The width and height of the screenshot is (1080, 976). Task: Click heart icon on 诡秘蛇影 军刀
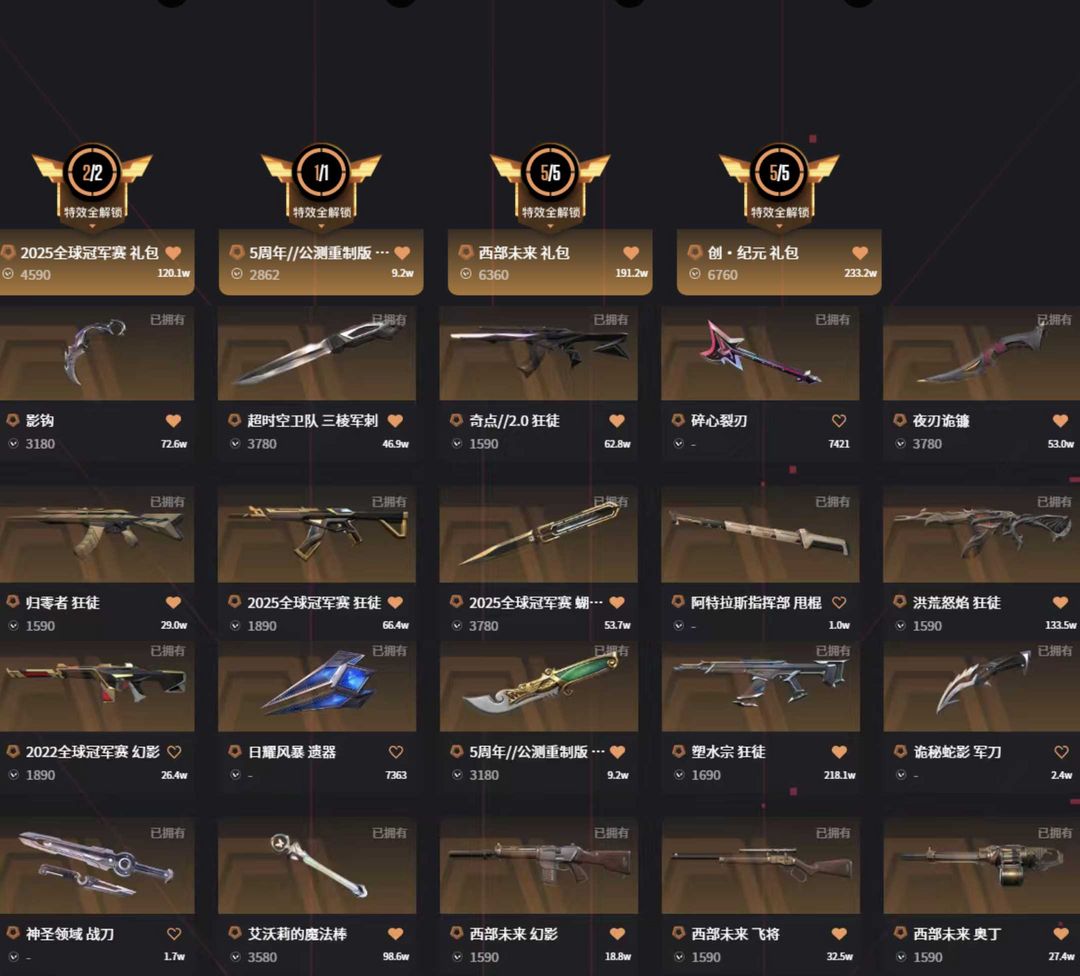pyautogui.click(x=1061, y=752)
